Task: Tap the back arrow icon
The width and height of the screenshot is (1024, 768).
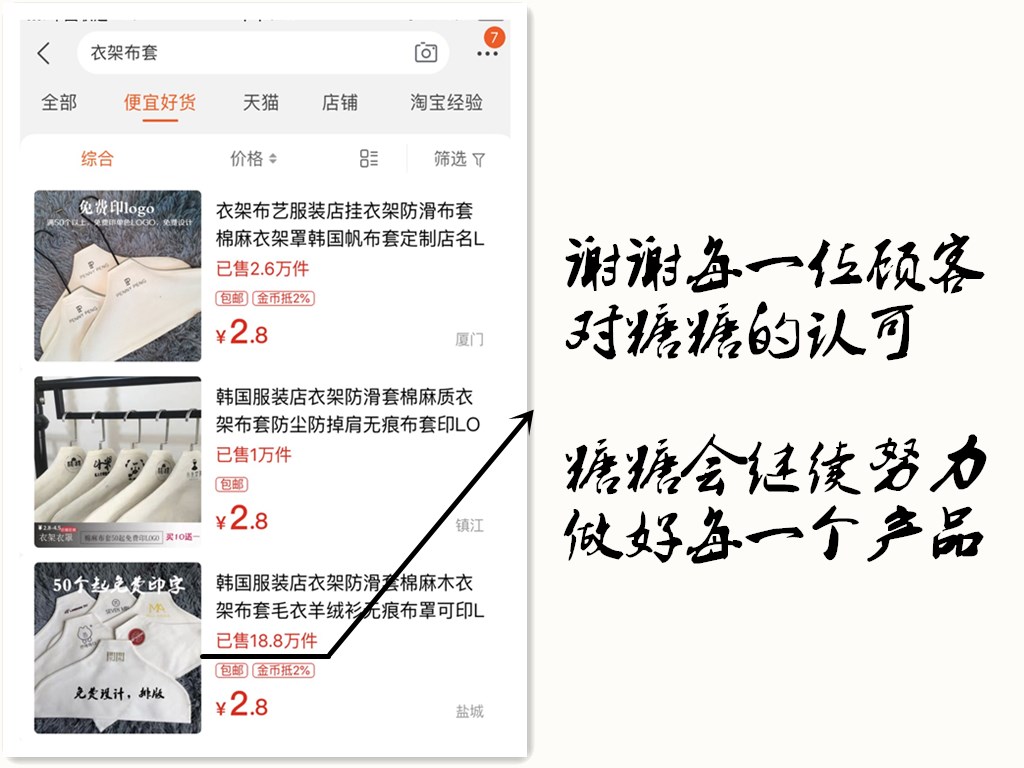Action: [44, 53]
